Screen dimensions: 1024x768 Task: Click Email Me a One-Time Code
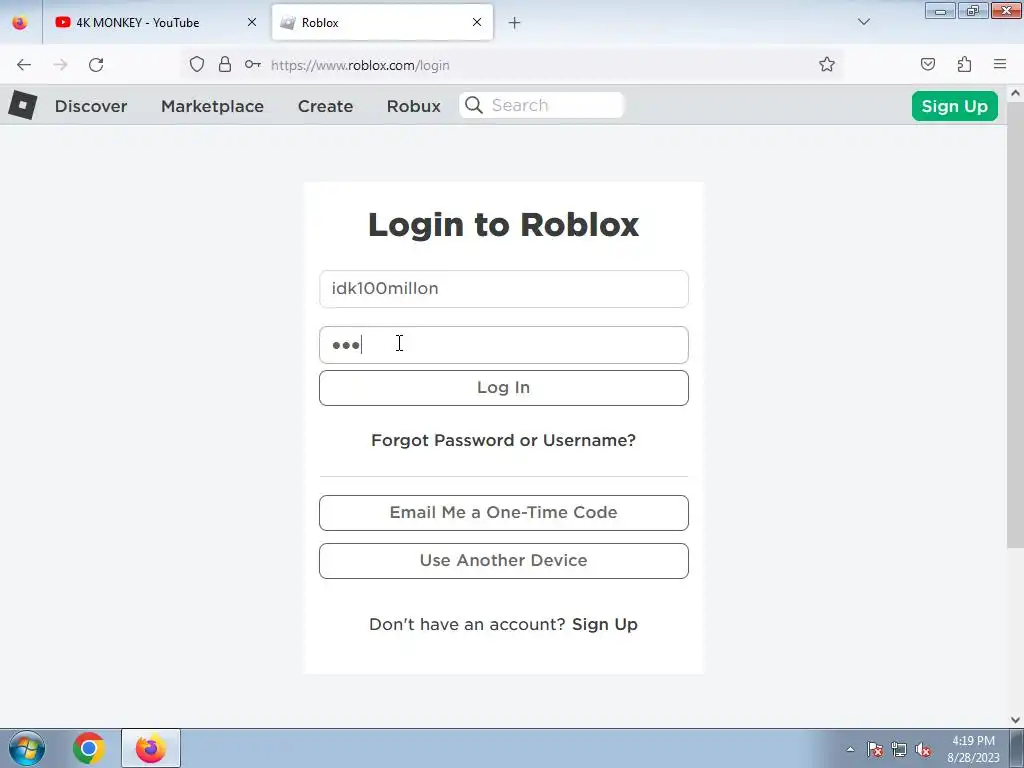tap(504, 513)
